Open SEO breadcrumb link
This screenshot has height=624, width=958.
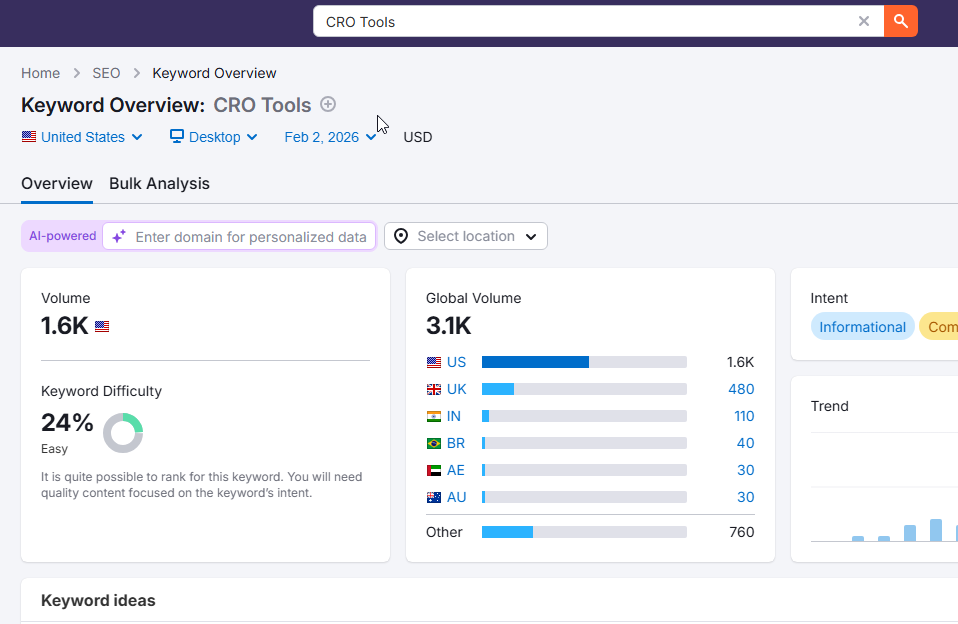106,73
